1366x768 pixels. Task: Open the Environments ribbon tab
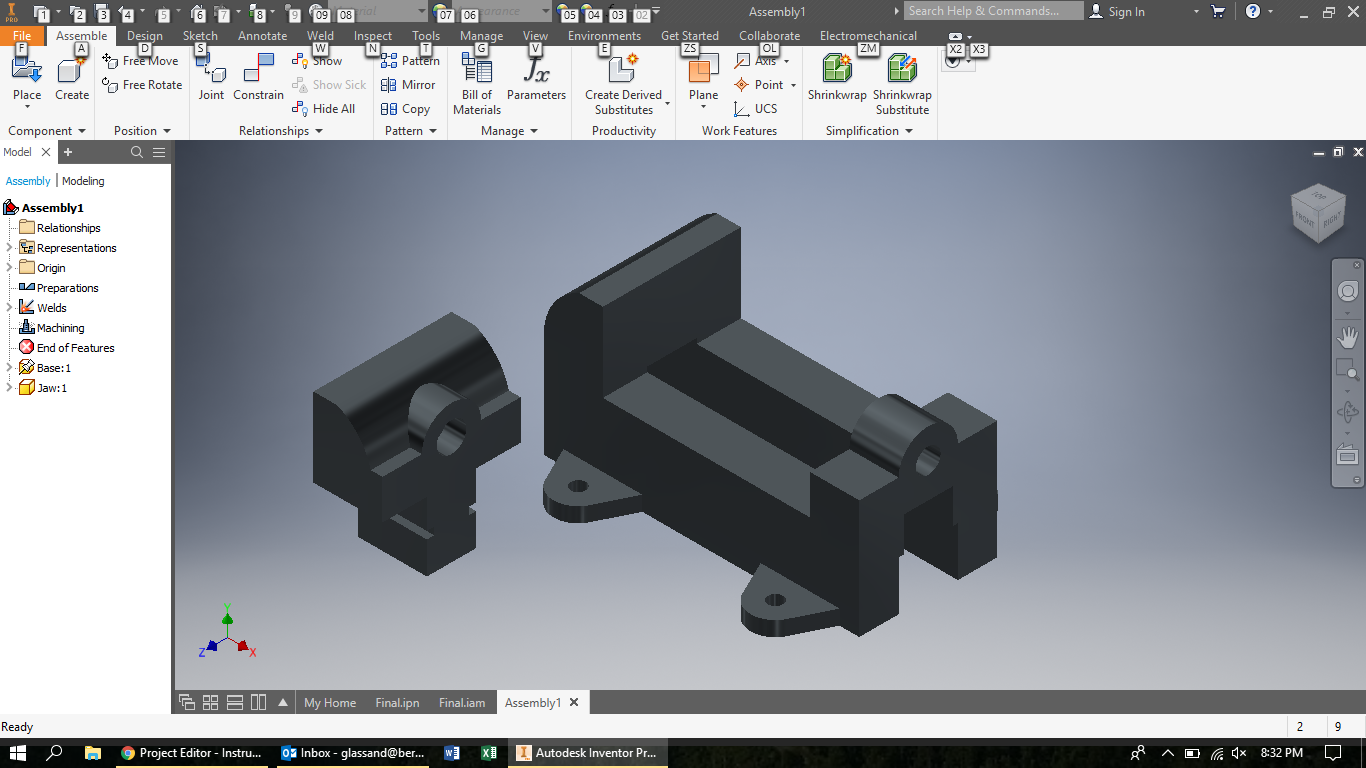click(604, 36)
